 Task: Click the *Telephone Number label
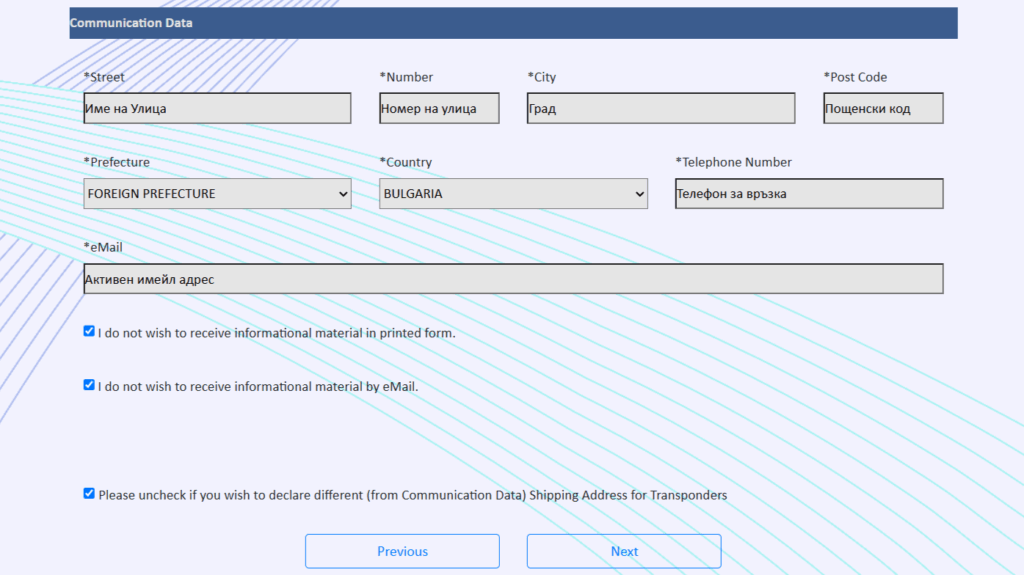[733, 162]
